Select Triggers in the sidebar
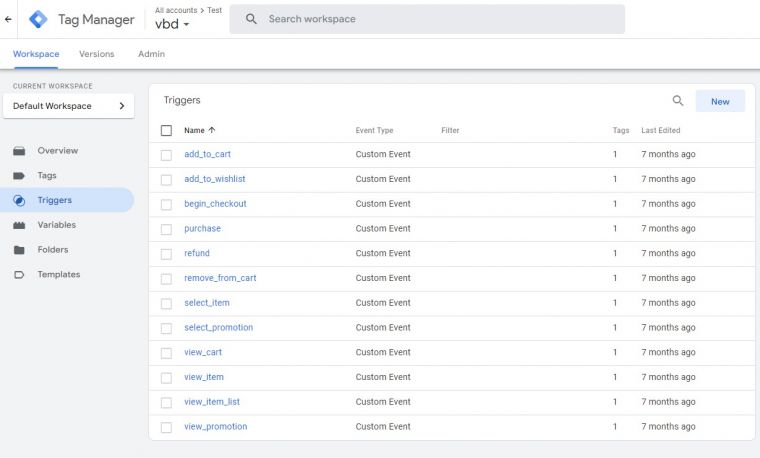This screenshot has width=760, height=458. click(x=67, y=200)
